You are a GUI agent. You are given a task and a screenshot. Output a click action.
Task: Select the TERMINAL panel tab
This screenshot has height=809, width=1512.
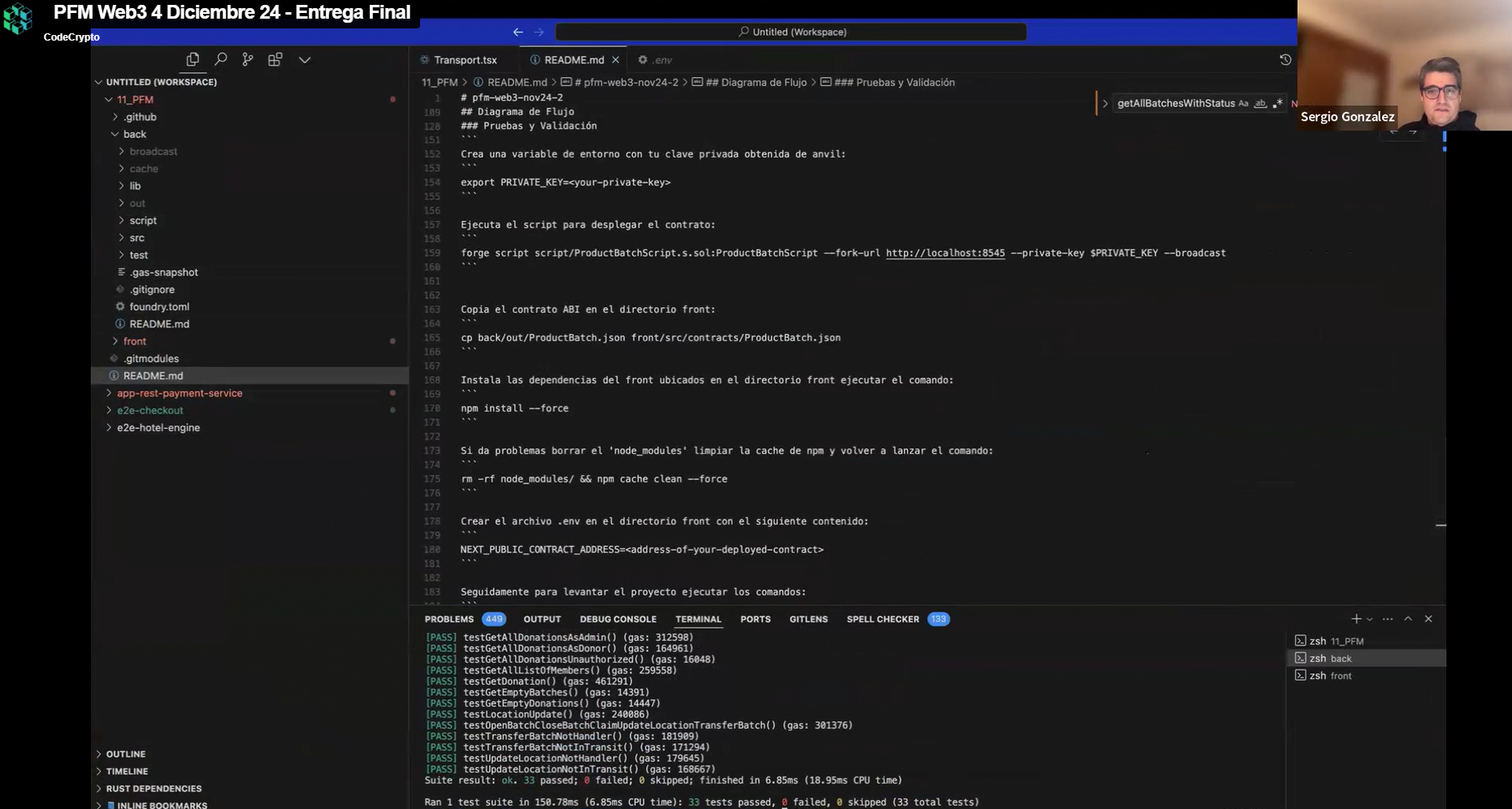[x=698, y=619]
